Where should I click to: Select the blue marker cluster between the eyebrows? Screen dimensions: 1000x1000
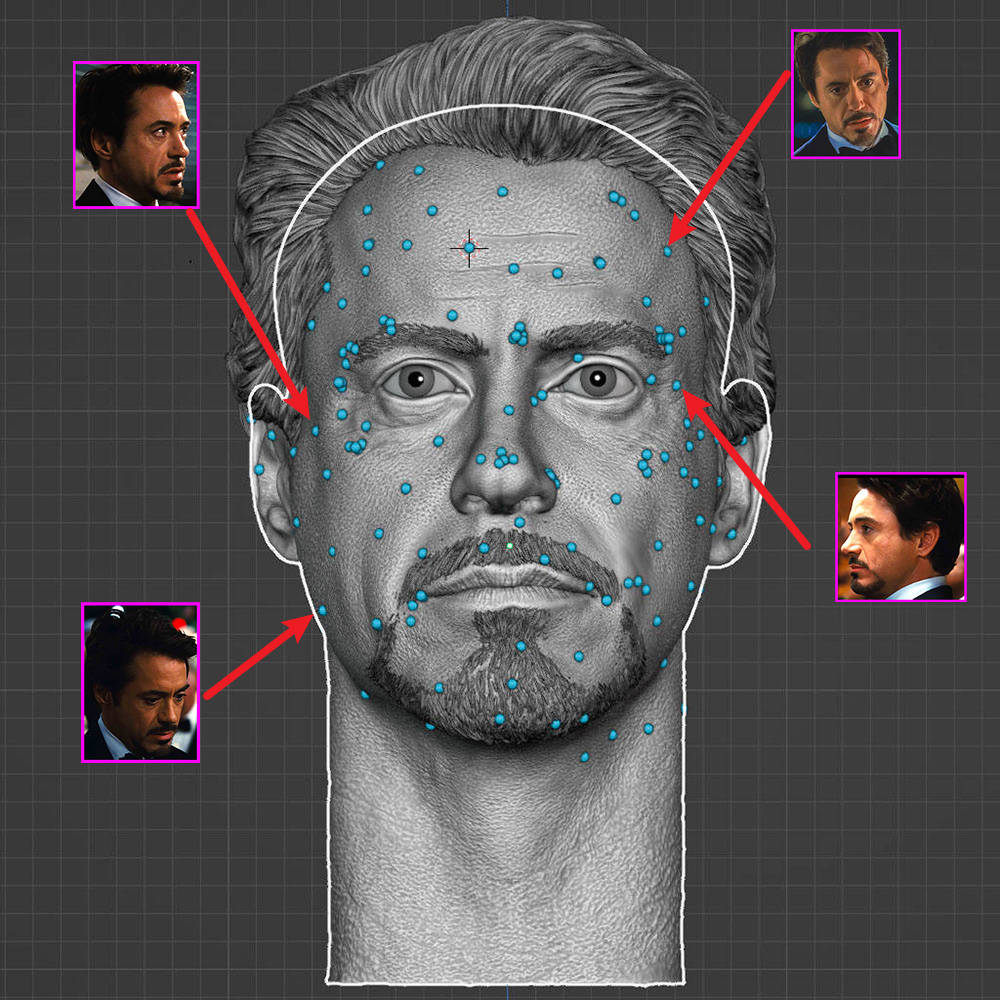(518, 333)
